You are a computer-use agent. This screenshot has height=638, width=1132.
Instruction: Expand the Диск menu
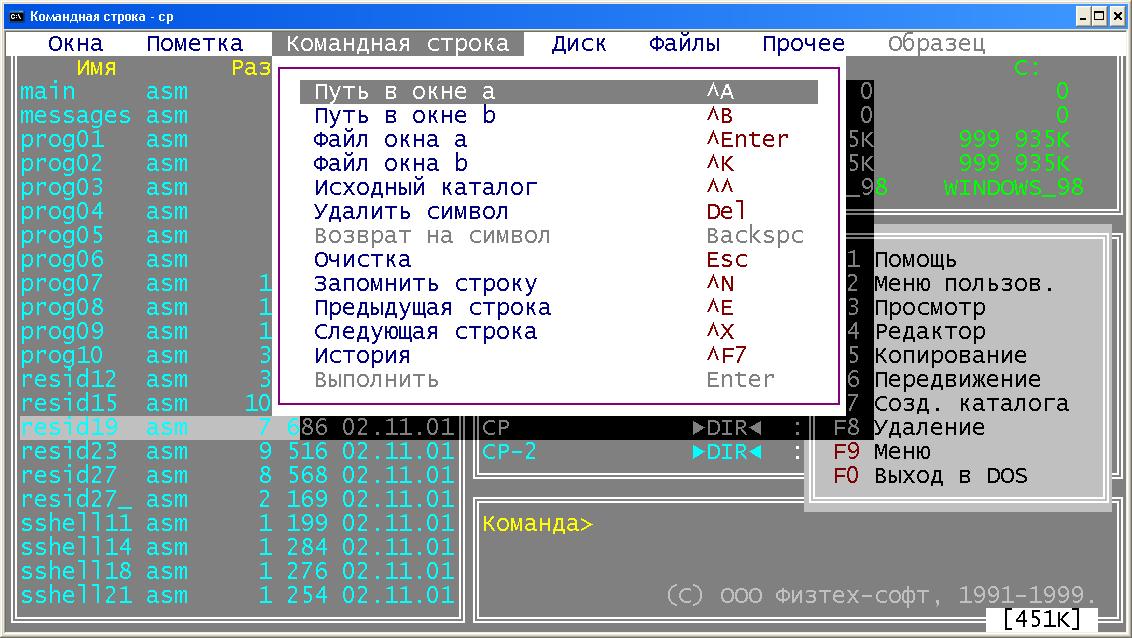(579, 44)
